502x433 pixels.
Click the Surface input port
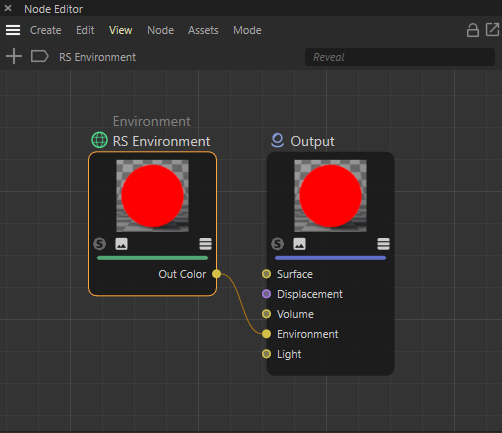[266, 274]
